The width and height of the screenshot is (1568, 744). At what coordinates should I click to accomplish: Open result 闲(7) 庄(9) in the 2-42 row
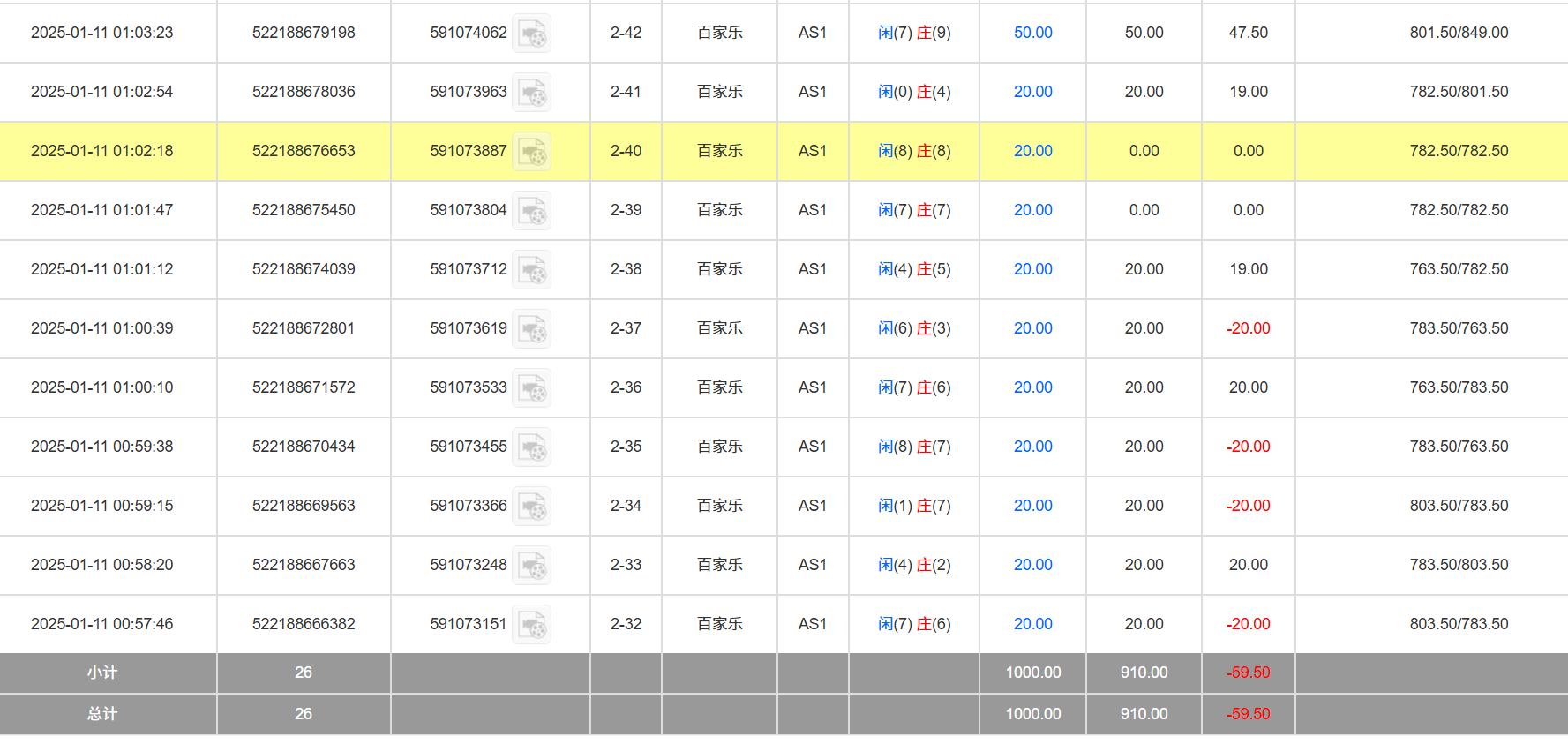(914, 33)
